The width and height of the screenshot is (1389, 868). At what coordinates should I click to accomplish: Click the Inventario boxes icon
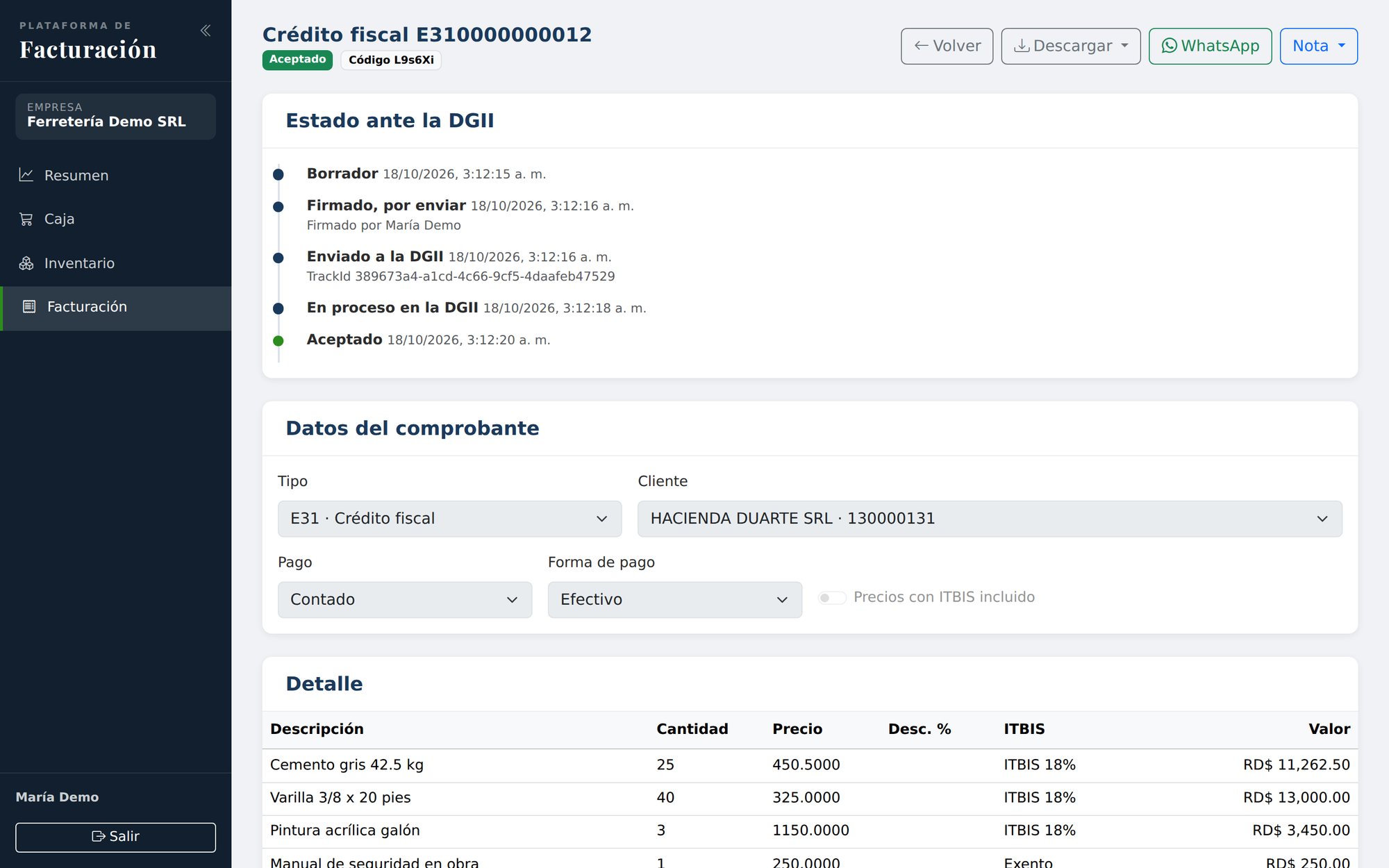coord(26,263)
